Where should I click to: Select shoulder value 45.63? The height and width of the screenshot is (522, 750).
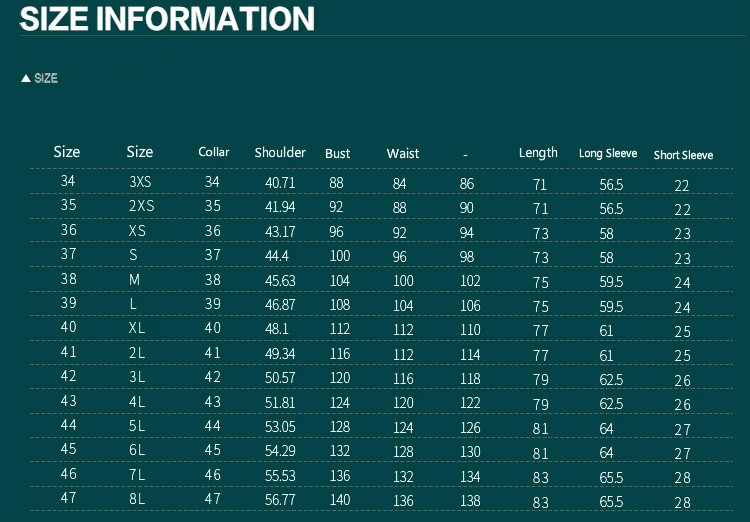[x=280, y=280]
